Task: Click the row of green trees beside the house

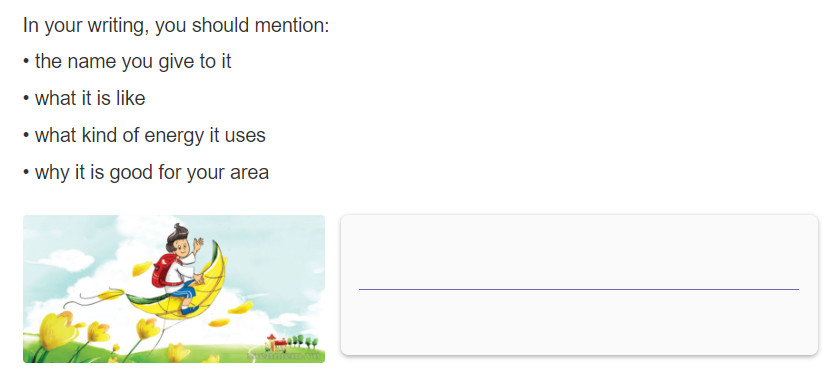Action: 302,342
